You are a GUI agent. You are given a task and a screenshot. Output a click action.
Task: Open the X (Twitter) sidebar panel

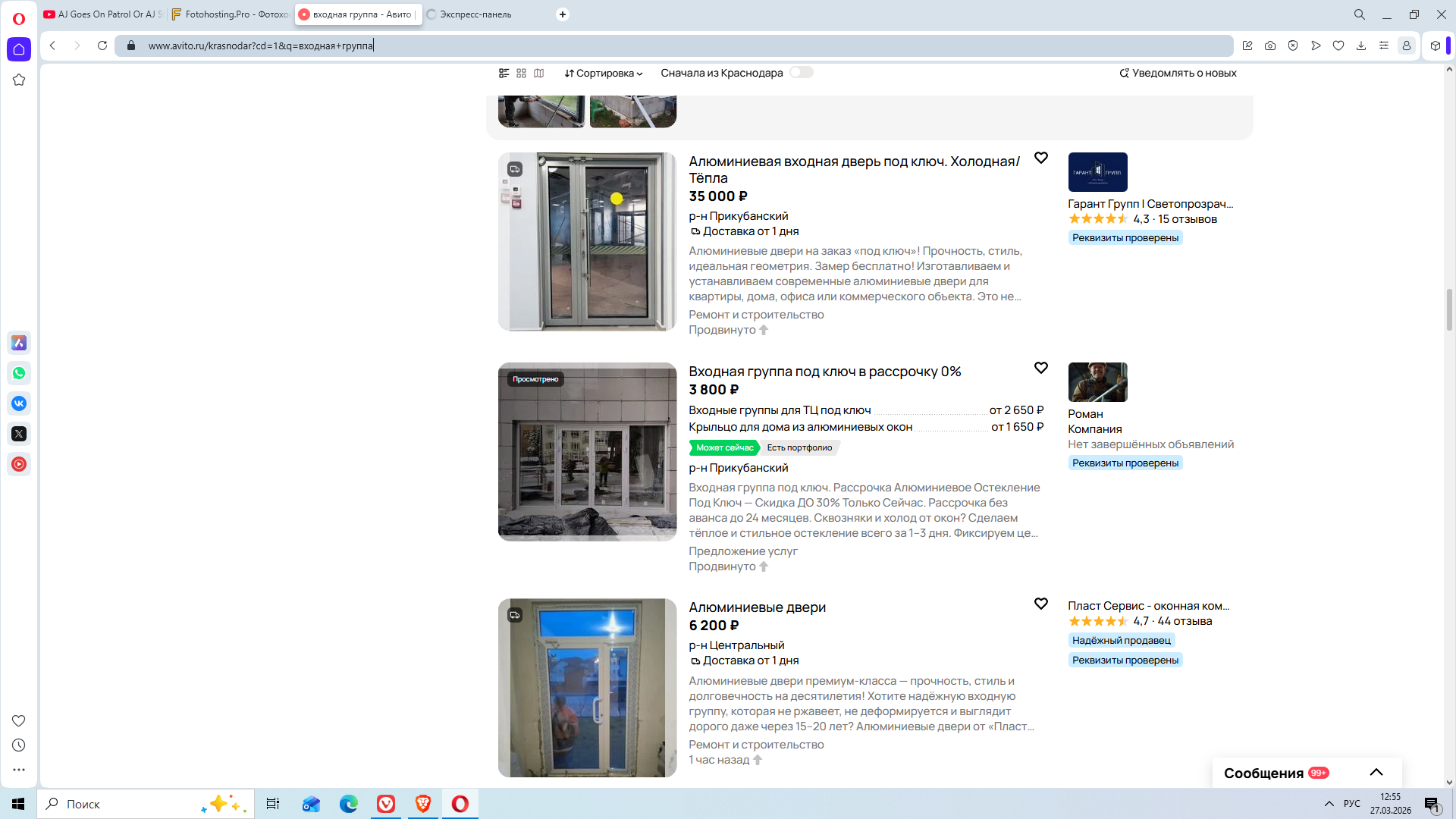pyautogui.click(x=19, y=434)
